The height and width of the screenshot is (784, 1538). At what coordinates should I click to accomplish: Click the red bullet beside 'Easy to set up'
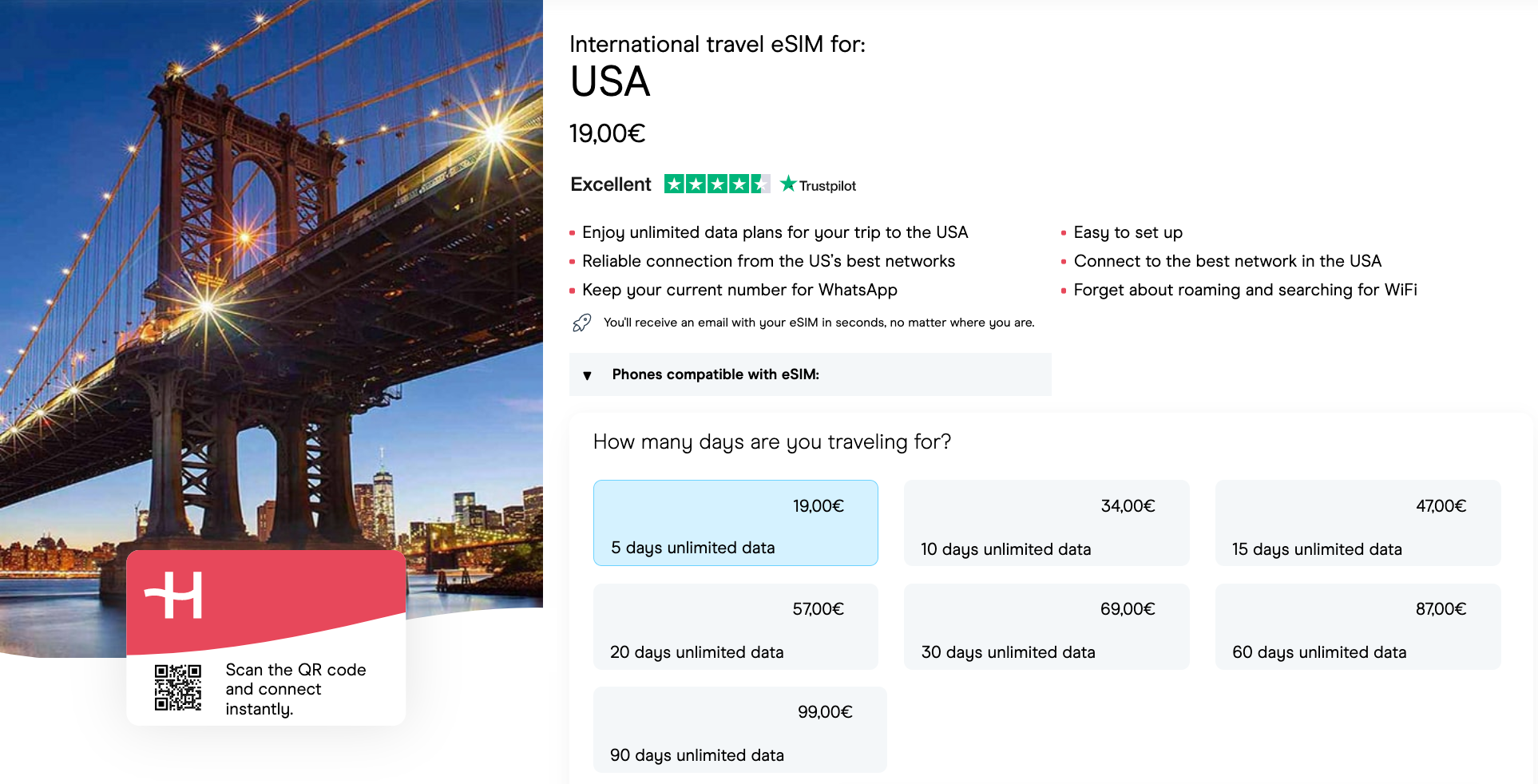tap(1063, 232)
